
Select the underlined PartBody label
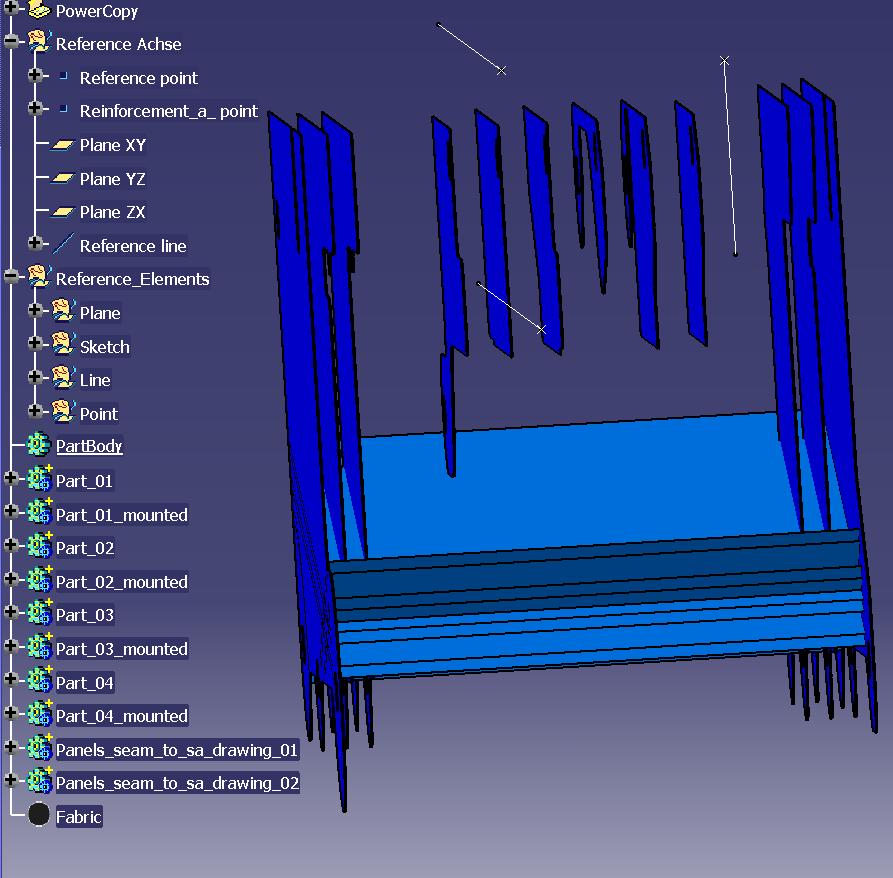click(x=89, y=446)
